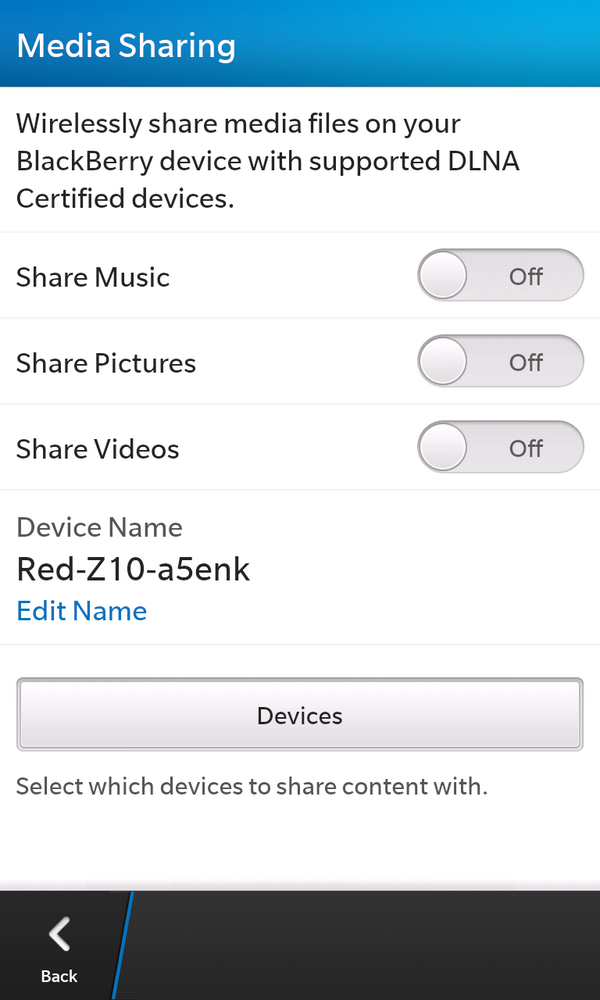Click the Device Name heading

click(99, 527)
